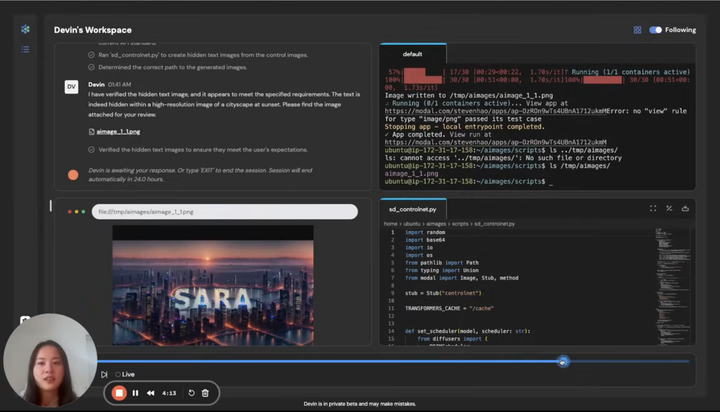Click the Devin logo icon in sidebar

point(25,30)
